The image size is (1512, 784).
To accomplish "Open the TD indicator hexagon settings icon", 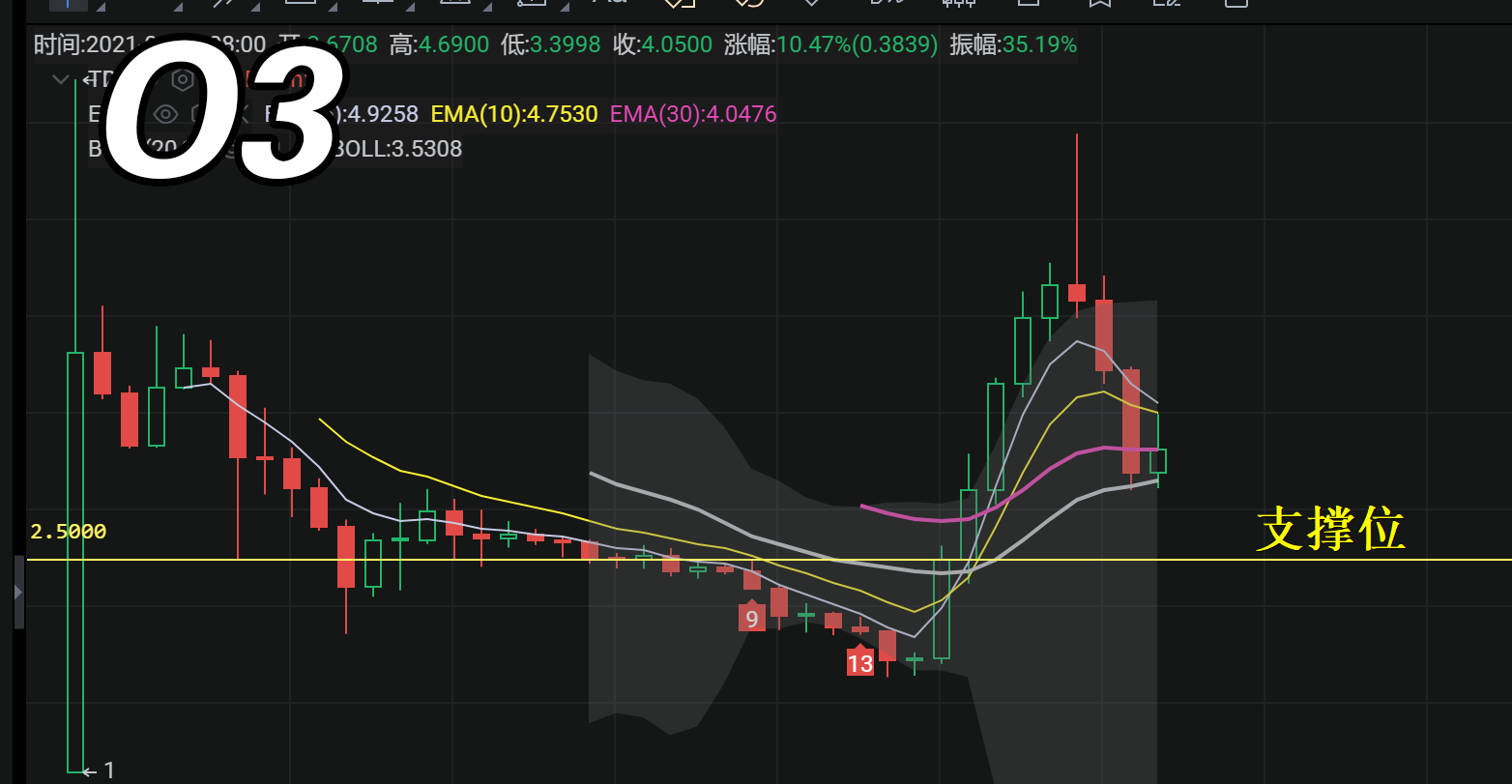I will point(183,79).
